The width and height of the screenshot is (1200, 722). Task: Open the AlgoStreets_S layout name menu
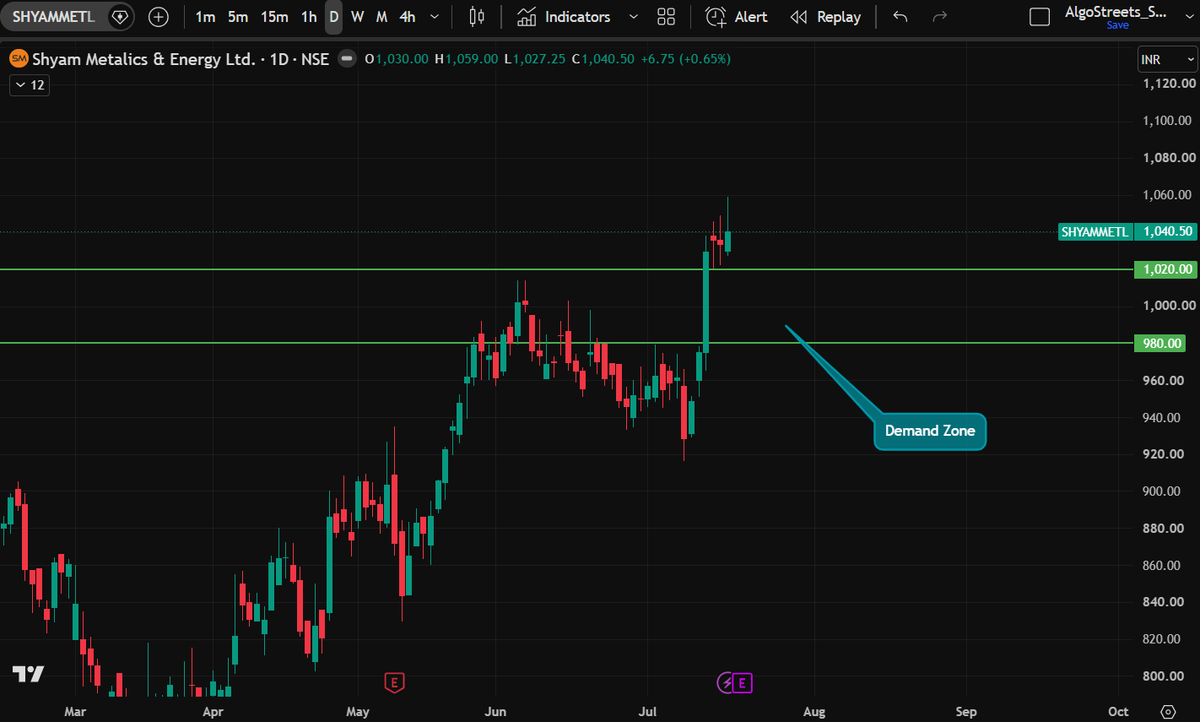1117,11
